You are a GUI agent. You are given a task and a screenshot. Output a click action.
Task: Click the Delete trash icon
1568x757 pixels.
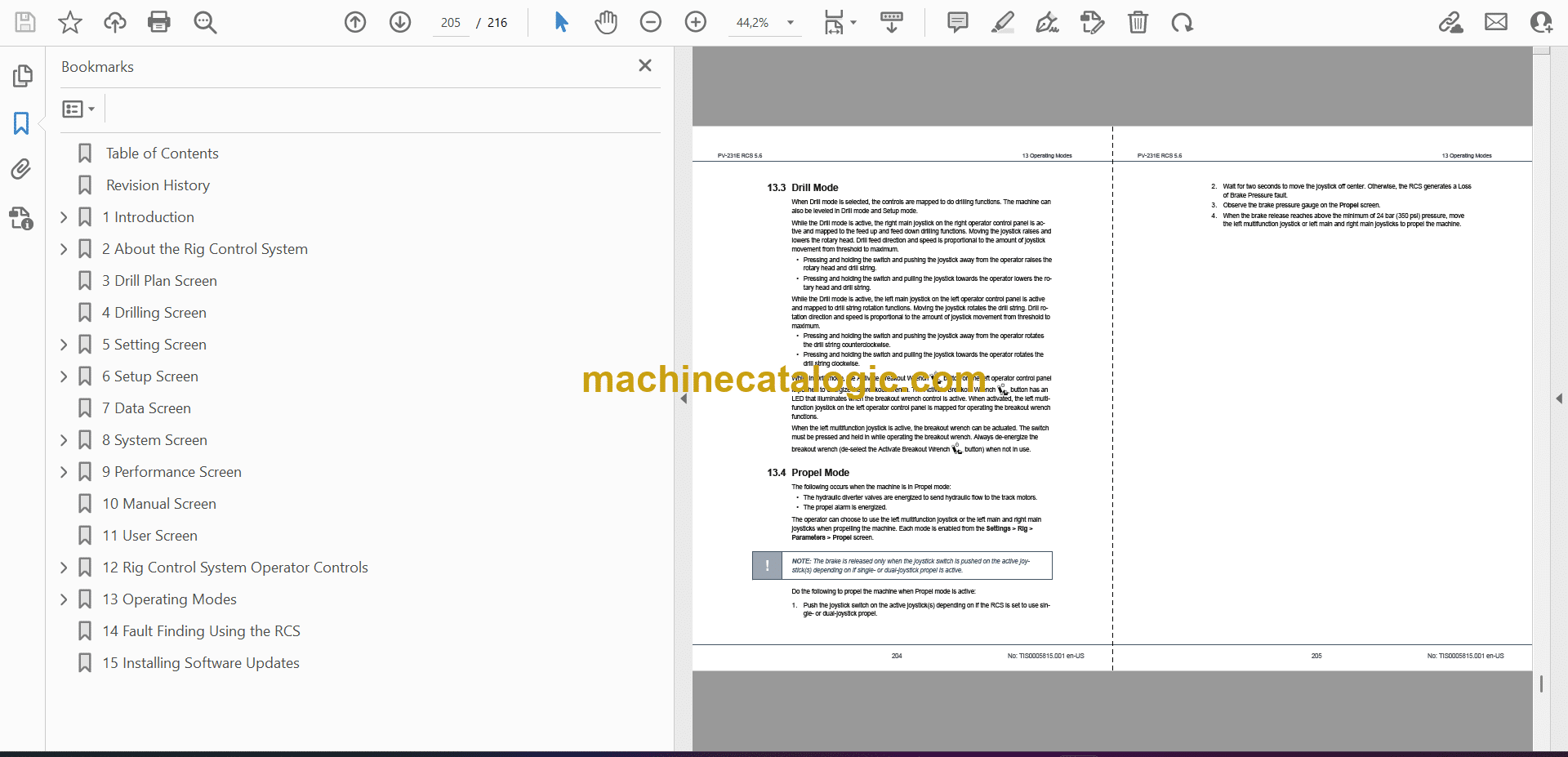(x=1138, y=22)
